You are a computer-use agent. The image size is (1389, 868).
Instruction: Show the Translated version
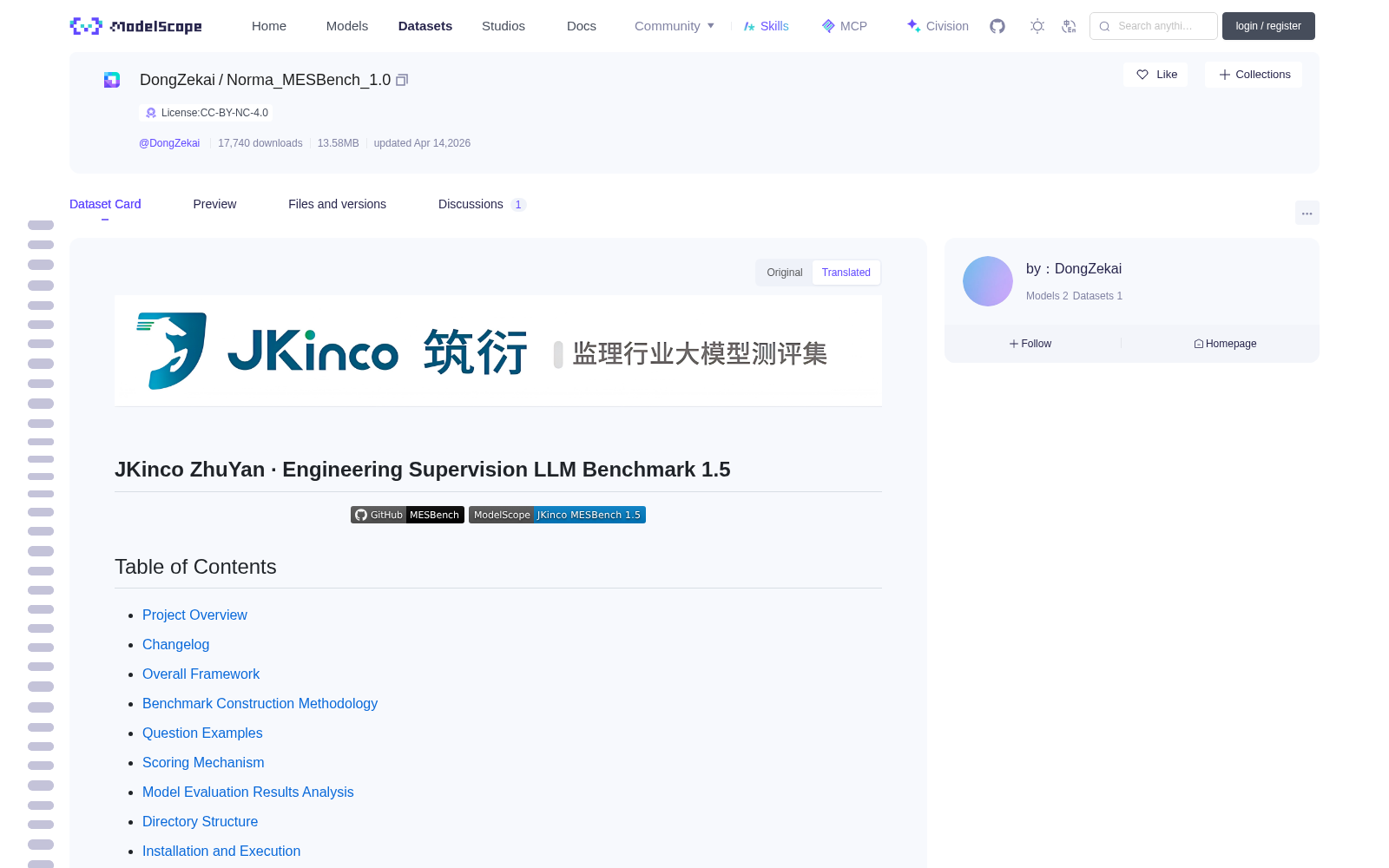pos(846,273)
